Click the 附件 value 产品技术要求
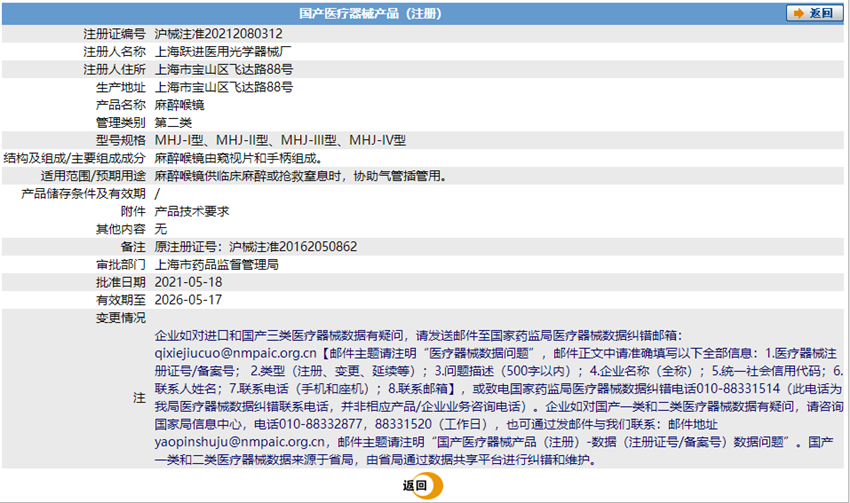This screenshot has width=850, height=503. [x=192, y=211]
